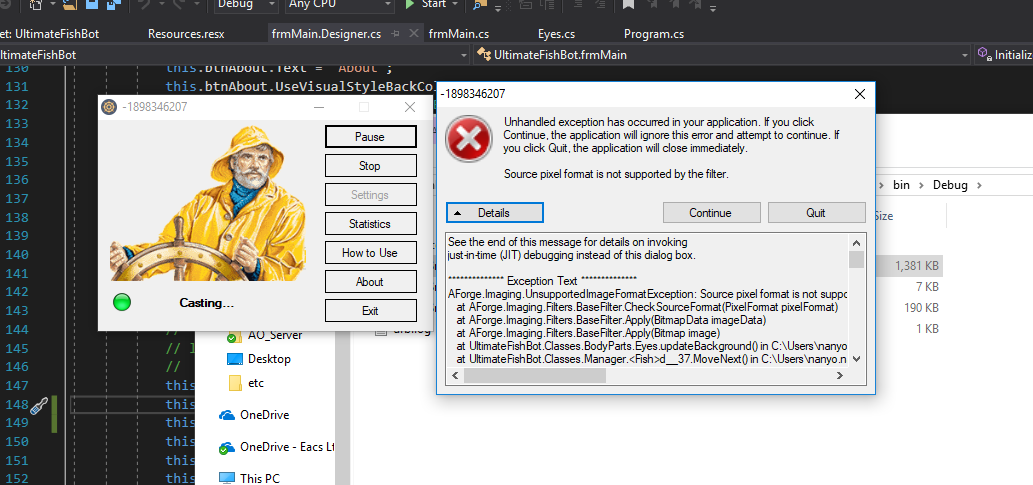
Task: Click the This PC monitor icon
Action: [x=227, y=478]
